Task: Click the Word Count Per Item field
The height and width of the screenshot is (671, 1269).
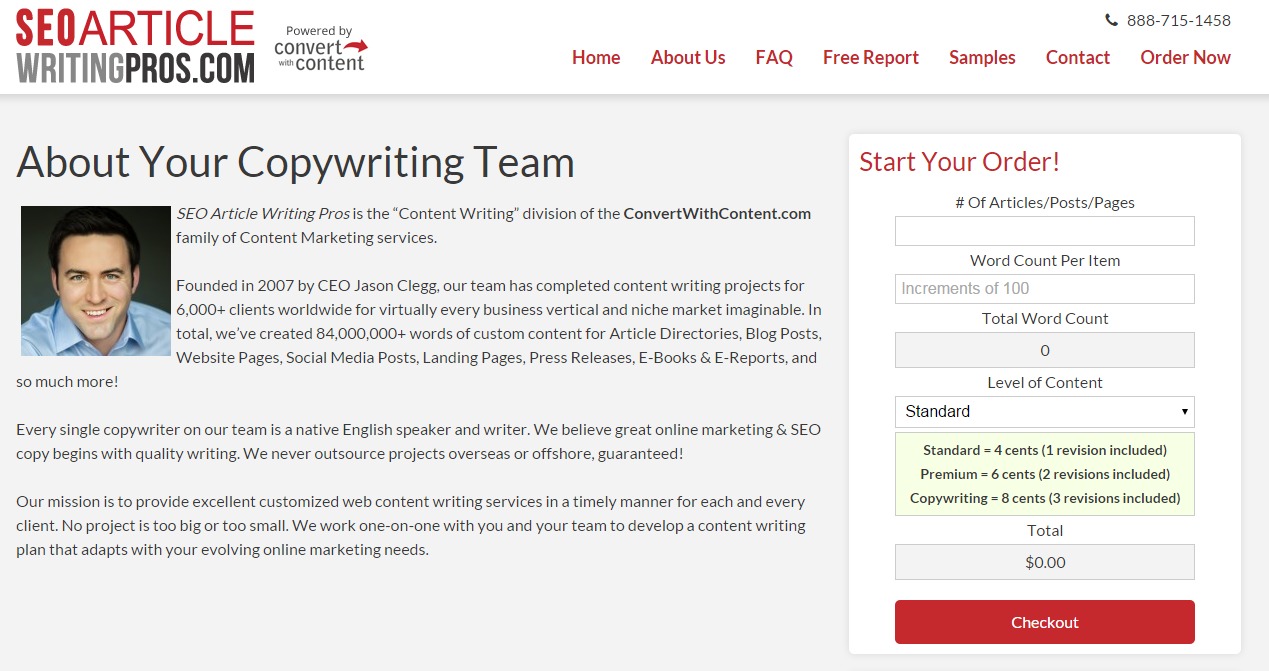Action: (1044, 289)
